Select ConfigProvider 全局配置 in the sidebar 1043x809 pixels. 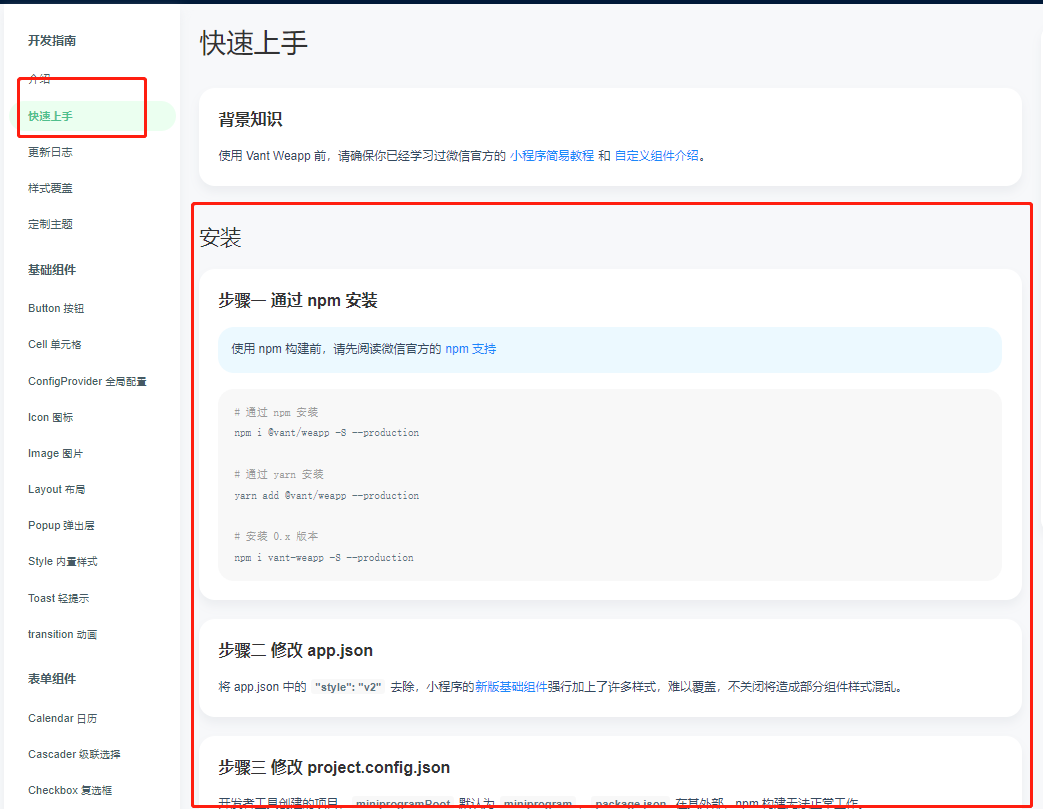87,381
